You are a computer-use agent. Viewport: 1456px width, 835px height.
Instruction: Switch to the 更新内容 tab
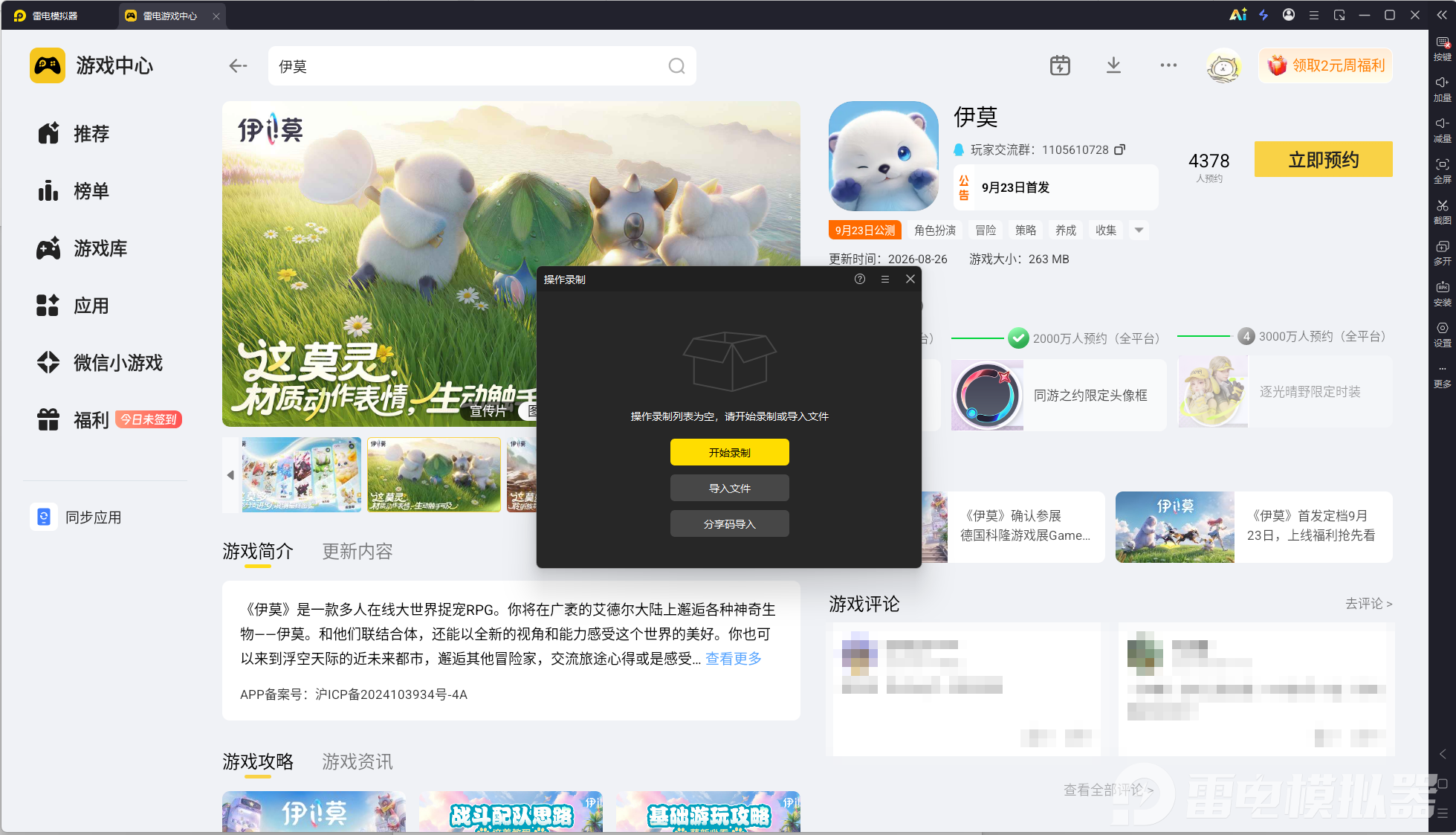357,552
